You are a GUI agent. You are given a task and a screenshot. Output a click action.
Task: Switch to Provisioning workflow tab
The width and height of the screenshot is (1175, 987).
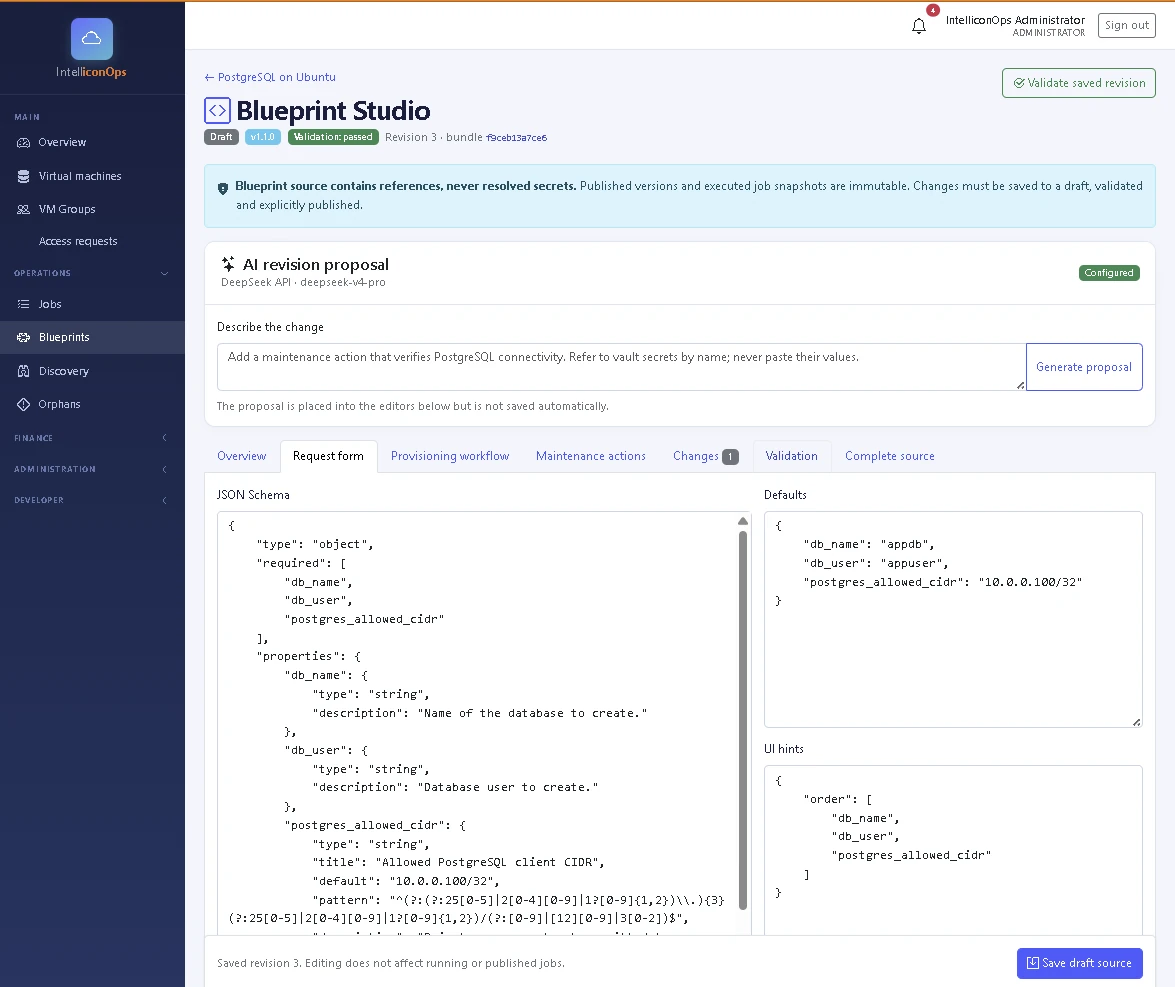[450, 456]
